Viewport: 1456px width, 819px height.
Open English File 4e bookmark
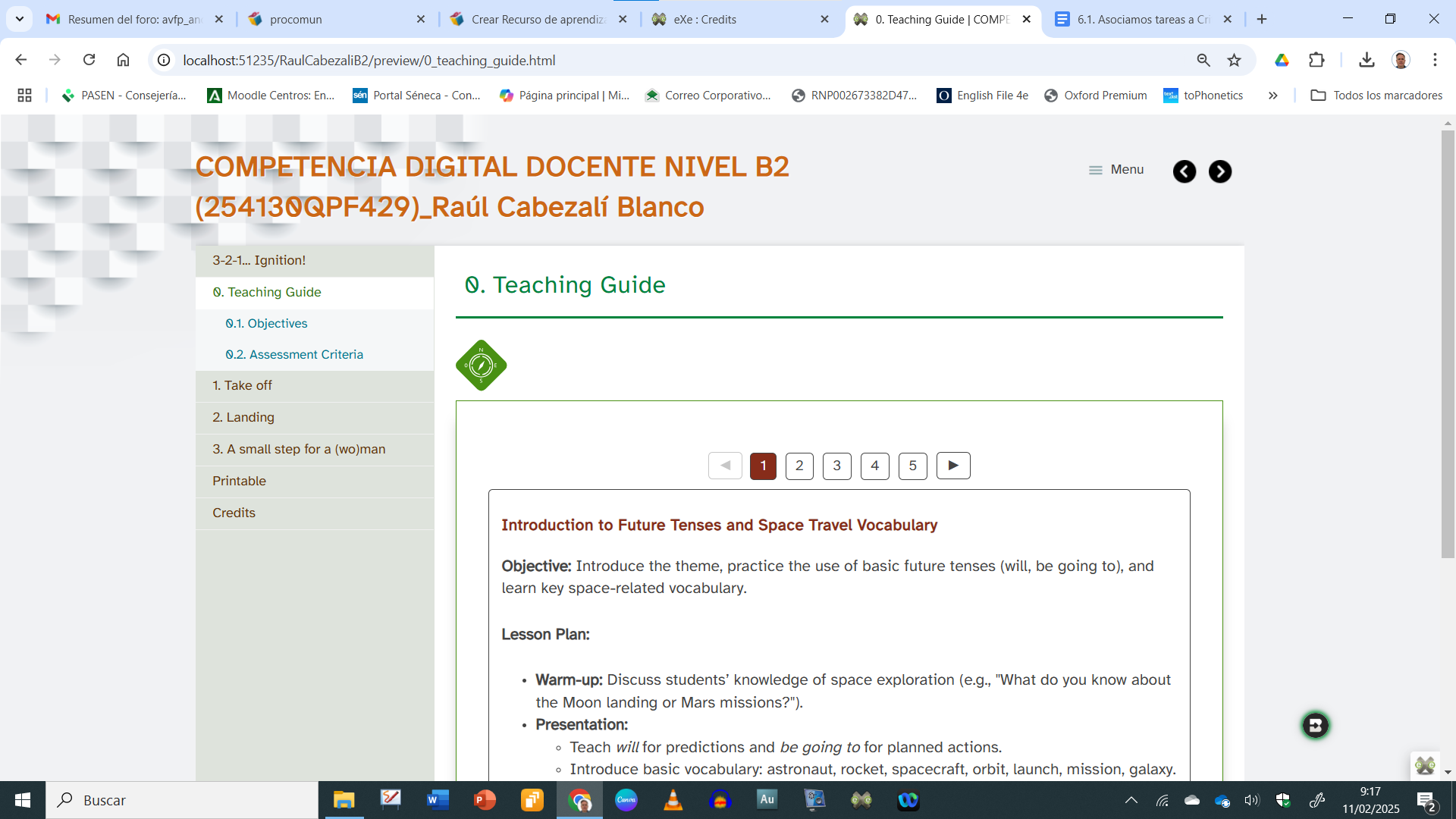coord(983,95)
